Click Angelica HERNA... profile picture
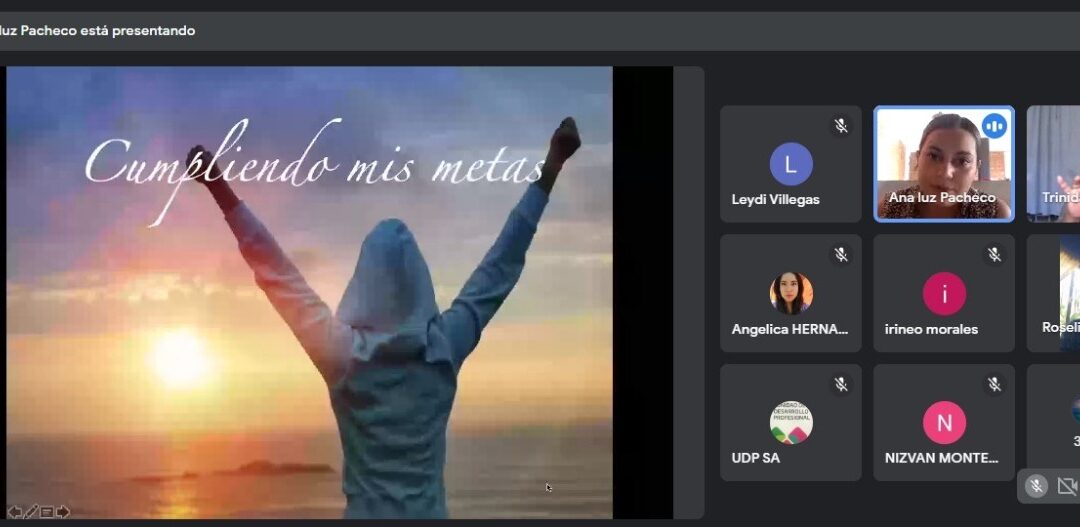Image resolution: width=1080 pixels, height=527 pixels. (x=791, y=293)
